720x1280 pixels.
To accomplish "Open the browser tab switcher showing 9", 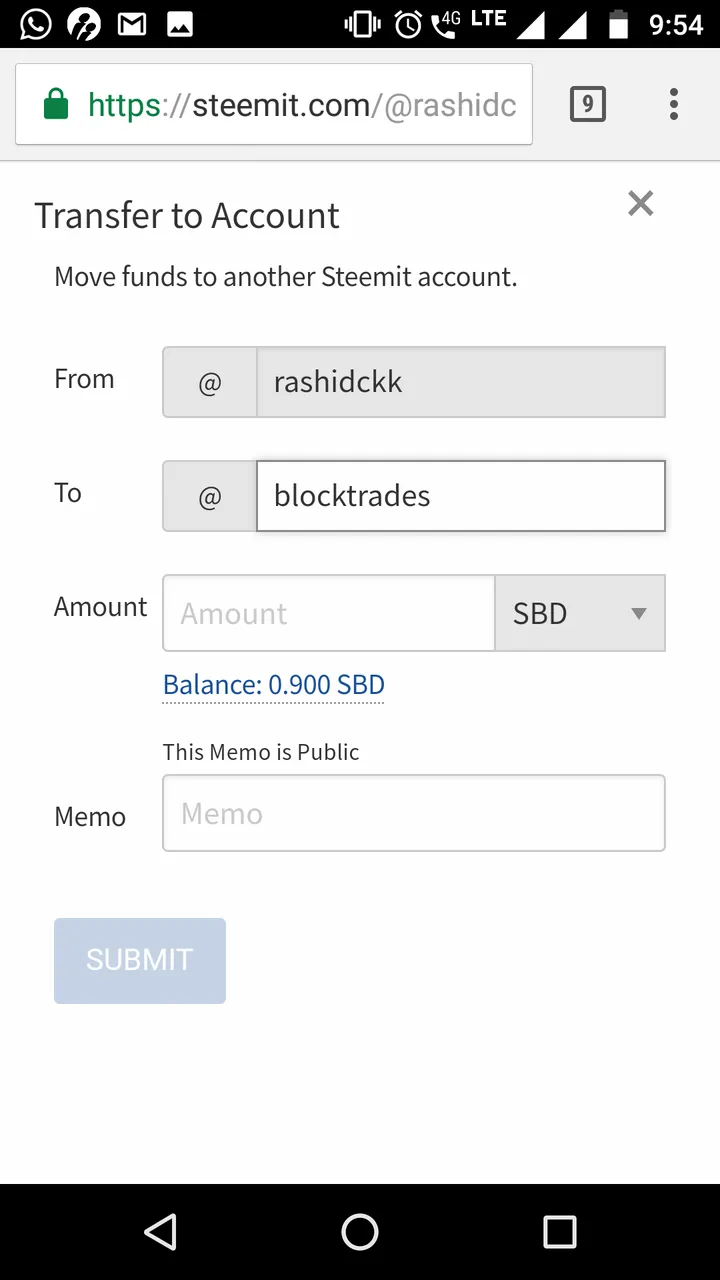I will [x=588, y=104].
